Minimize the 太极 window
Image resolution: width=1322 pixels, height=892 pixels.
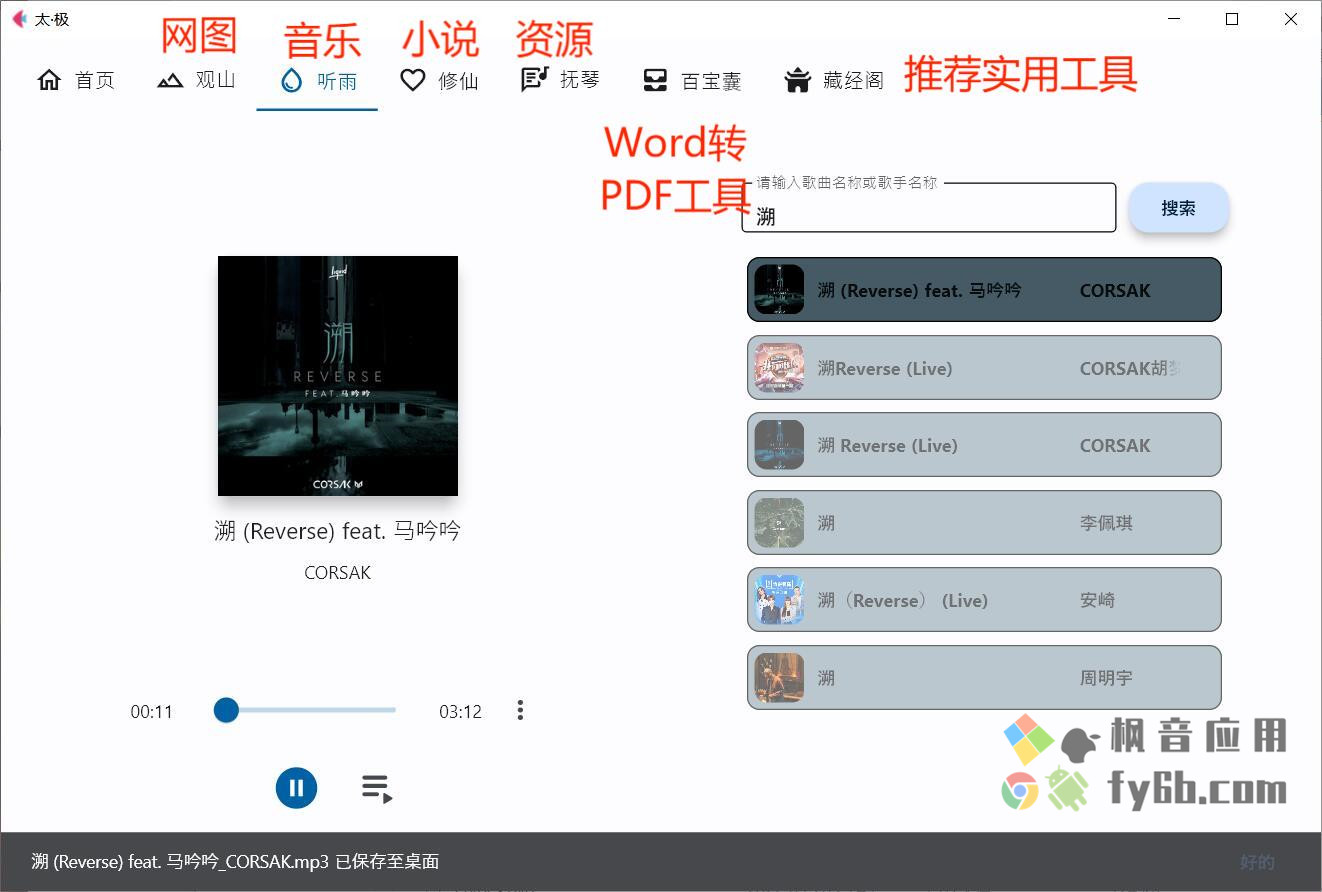pos(1174,19)
